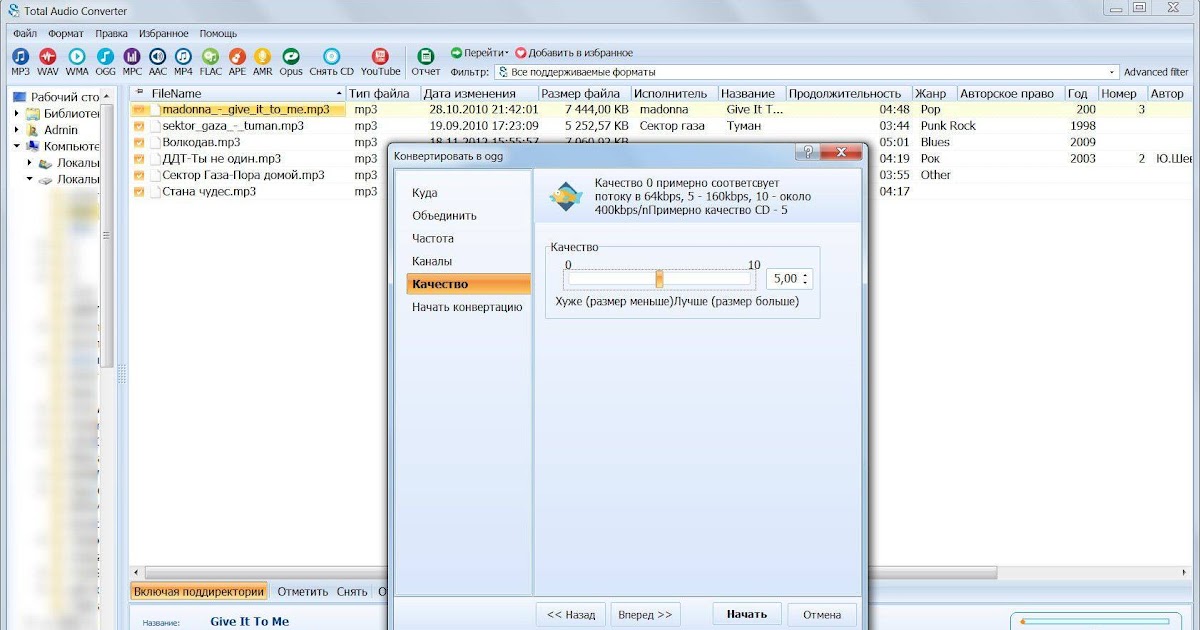The height and width of the screenshot is (630, 1200).
Task: Open the Формат menu
Action: 66,33
